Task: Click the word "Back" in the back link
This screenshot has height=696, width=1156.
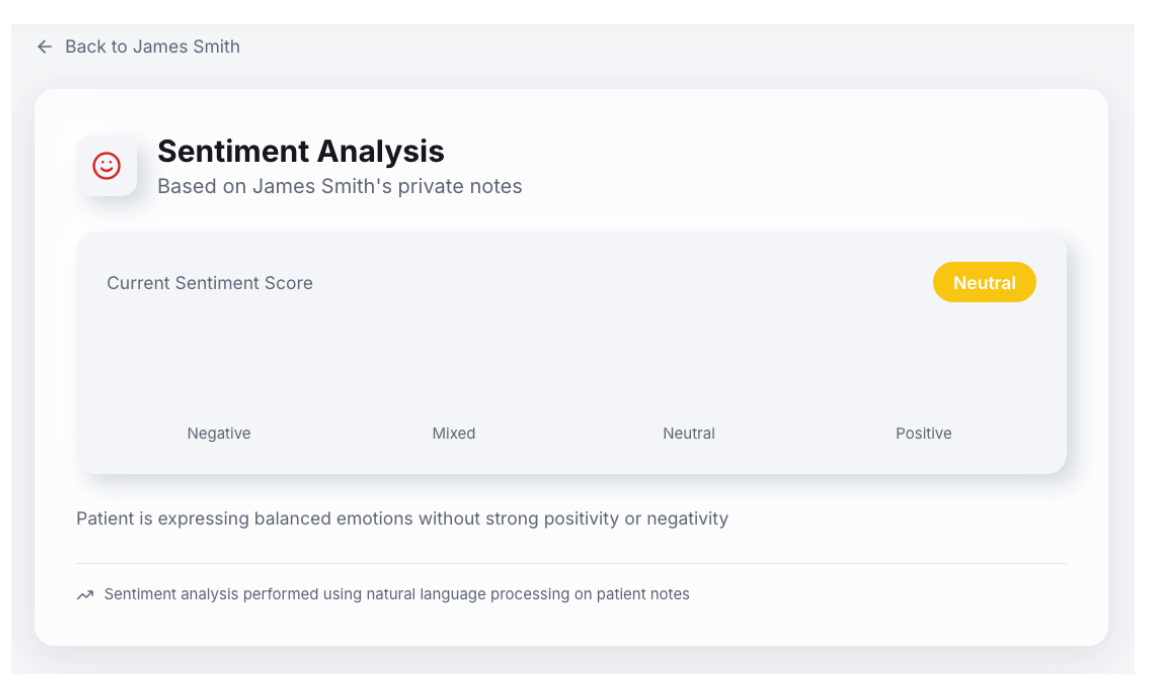Action: [x=84, y=47]
